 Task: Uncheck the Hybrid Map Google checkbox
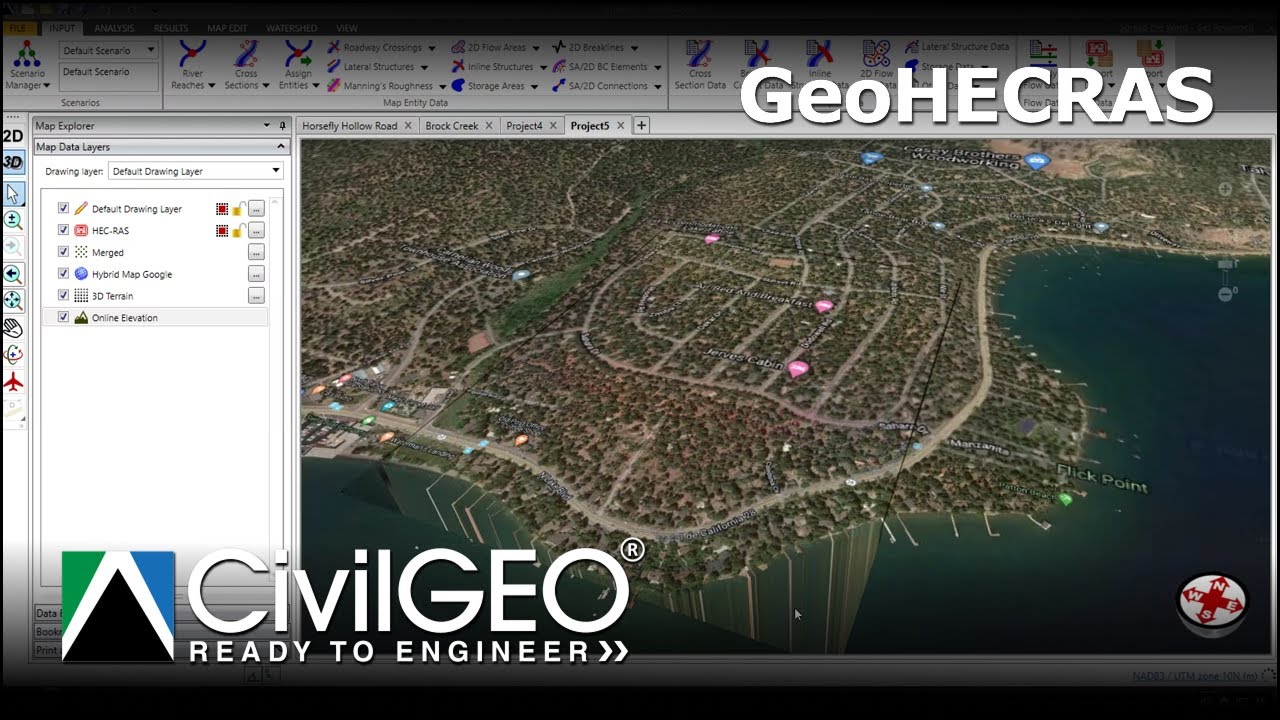64,274
